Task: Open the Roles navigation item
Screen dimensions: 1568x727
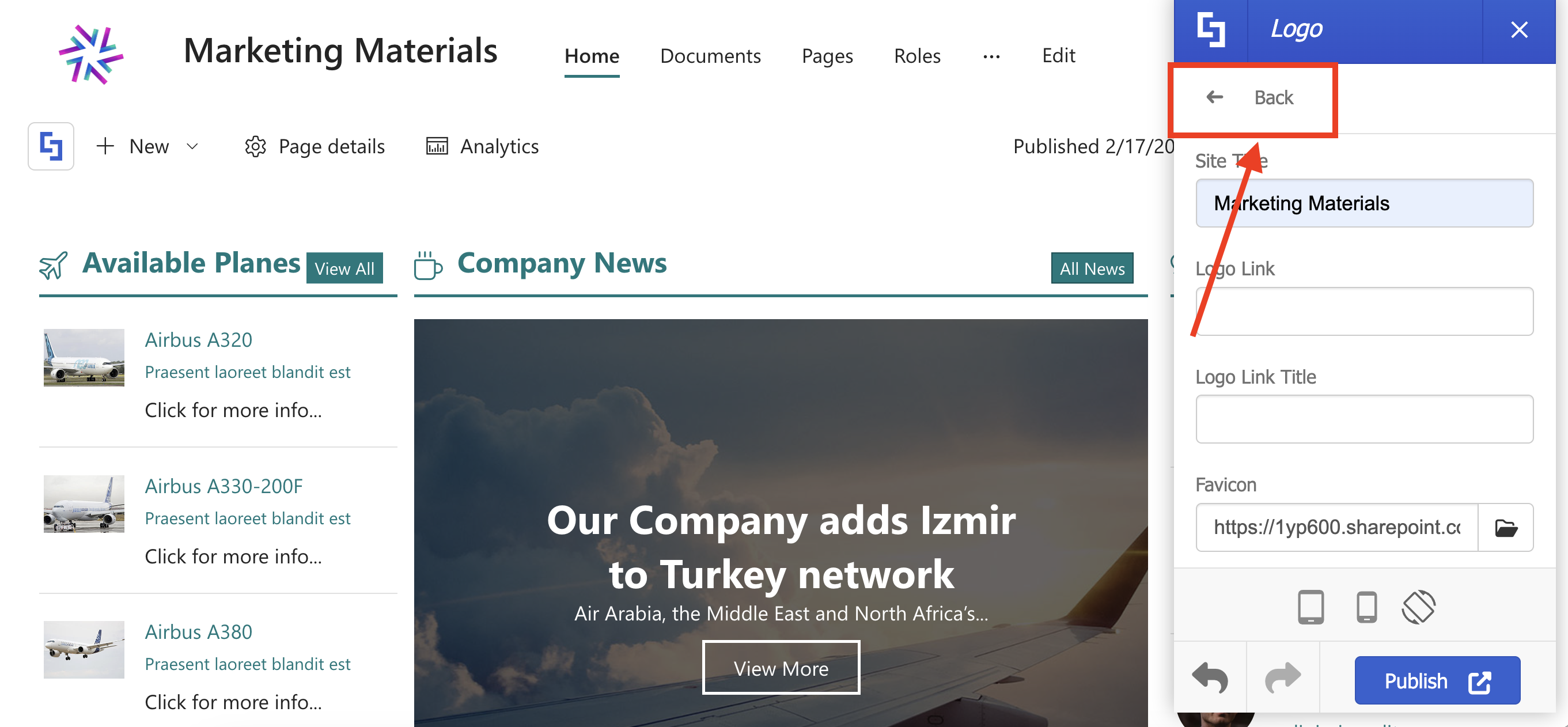Action: [917, 56]
